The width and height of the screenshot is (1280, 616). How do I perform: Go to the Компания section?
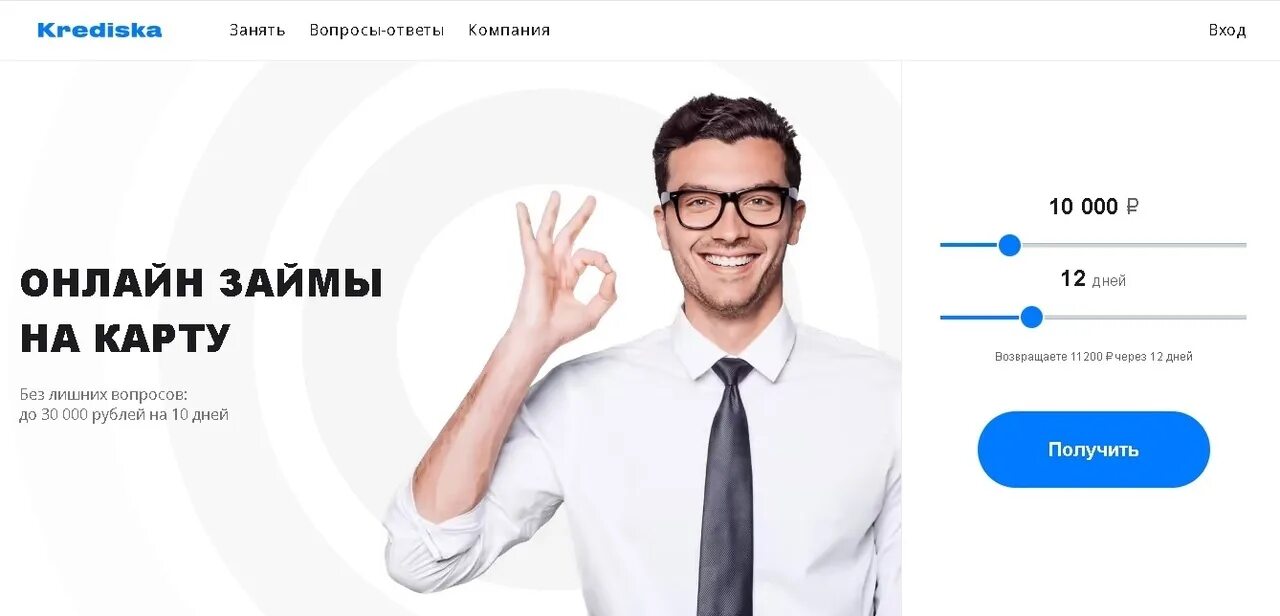[509, 30]
